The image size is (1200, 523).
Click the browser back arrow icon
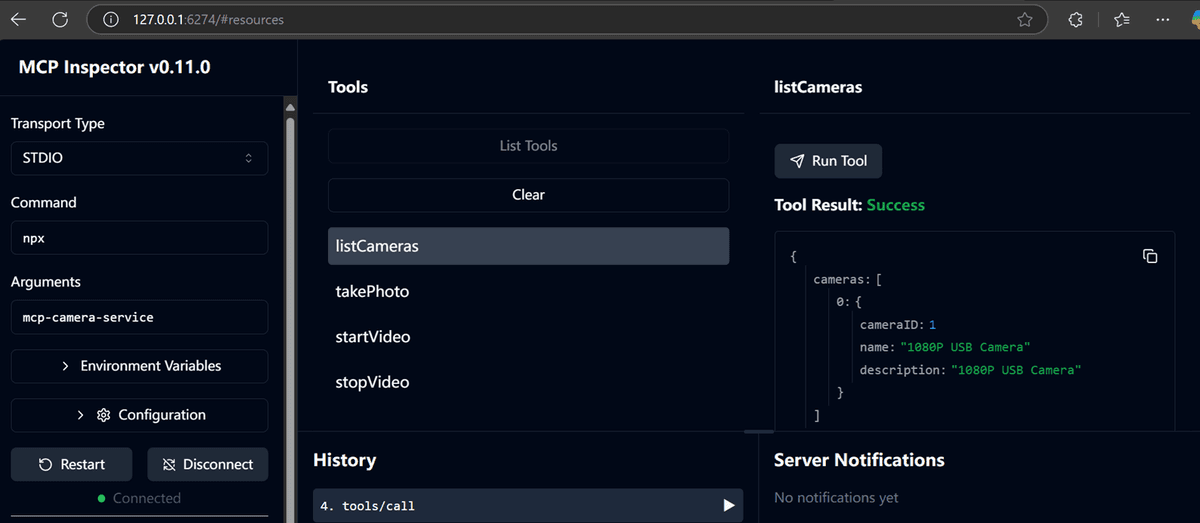pyautogui.click(x=18, y=19)
